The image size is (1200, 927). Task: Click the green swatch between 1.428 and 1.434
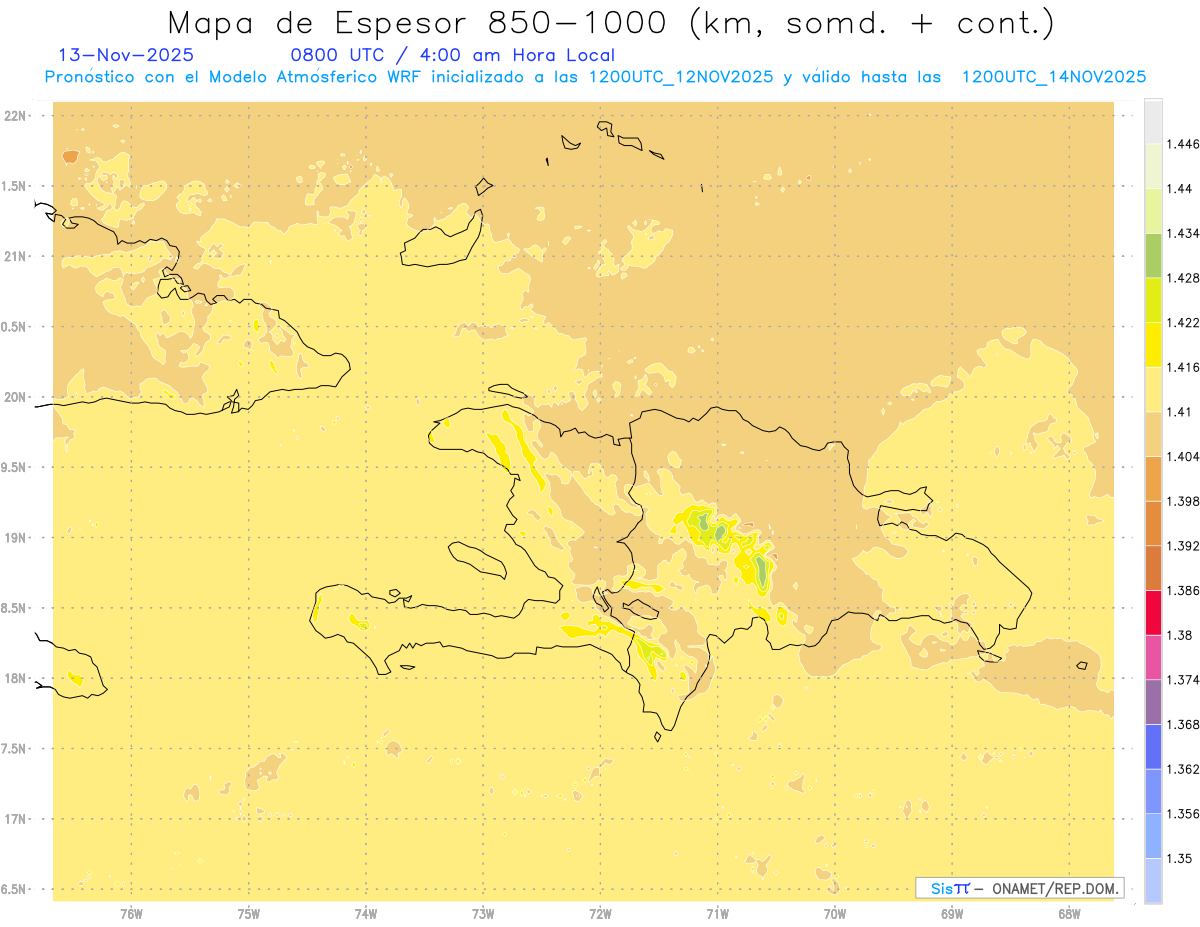pos(1153,255)
